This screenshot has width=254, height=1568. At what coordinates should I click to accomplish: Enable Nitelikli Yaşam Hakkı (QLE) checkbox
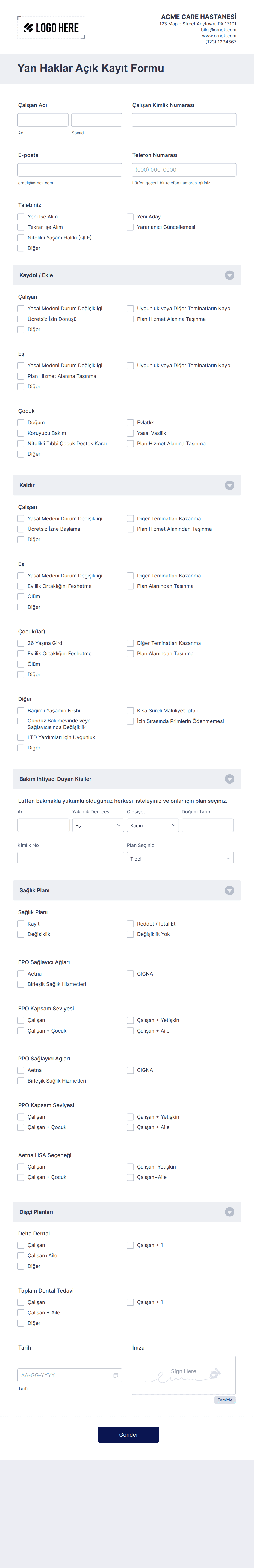(x=21, y=237)
